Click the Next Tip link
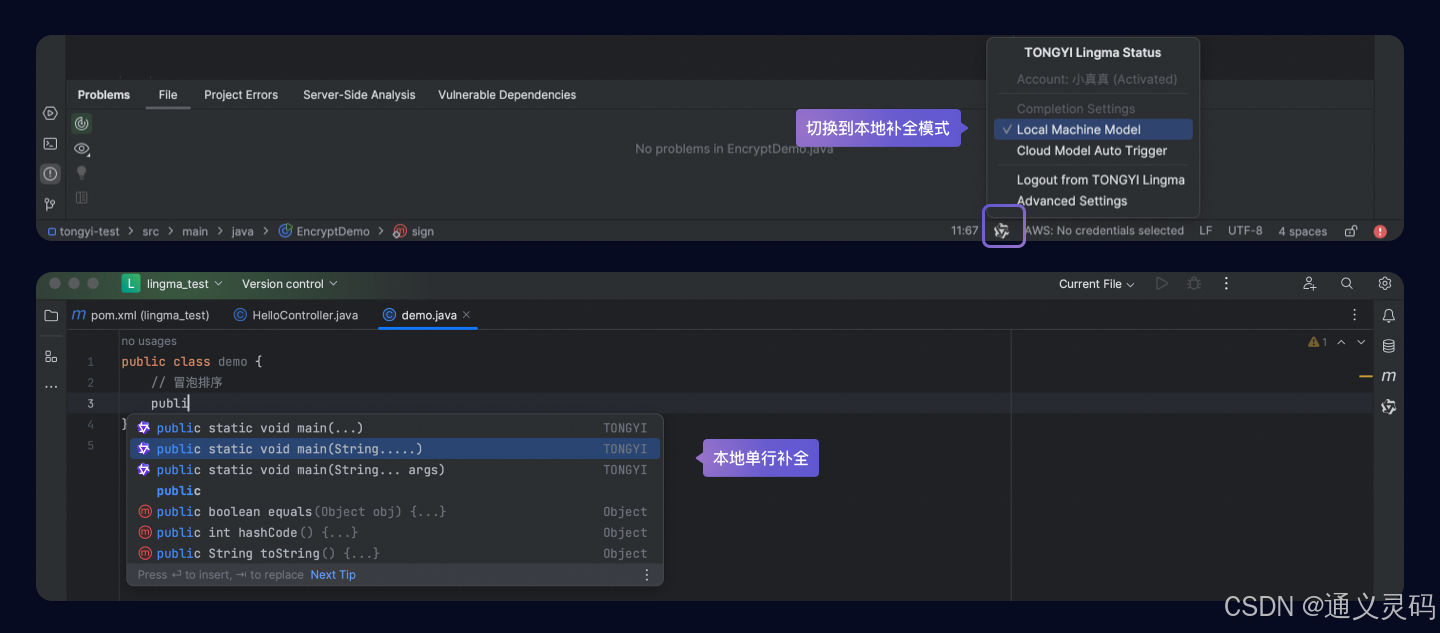 (x=333, y=575)
